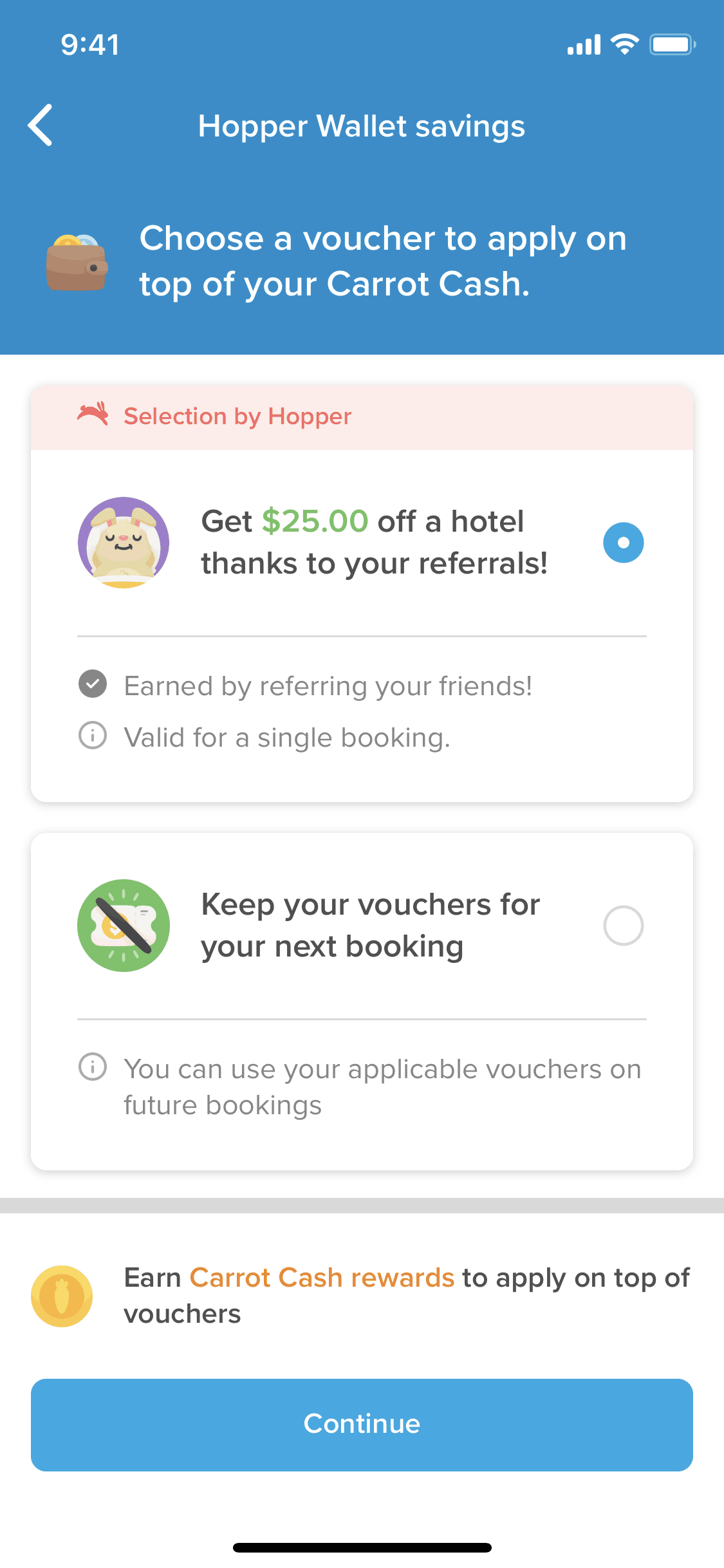Tap the back arrow in header
Image resolution: width=724 pixels, height=1568 pixels.
(41, 125)
